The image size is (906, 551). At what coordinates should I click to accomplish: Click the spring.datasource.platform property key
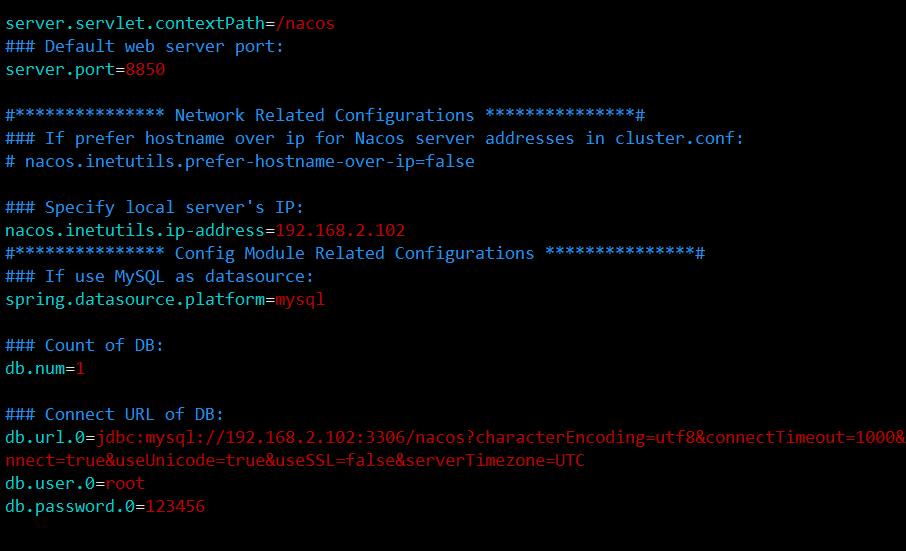coord(135,300)
